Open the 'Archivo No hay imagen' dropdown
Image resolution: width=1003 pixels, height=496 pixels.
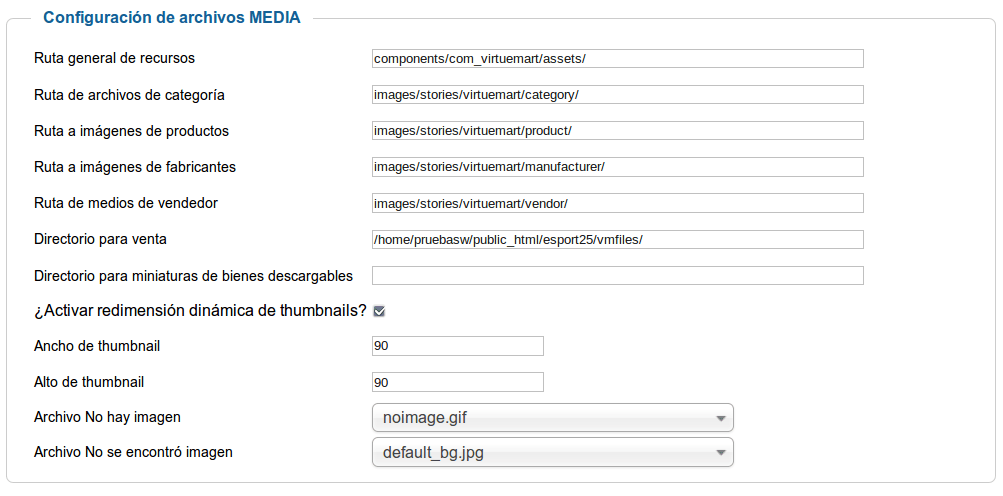pyautogui.click(x=553, y=418)
